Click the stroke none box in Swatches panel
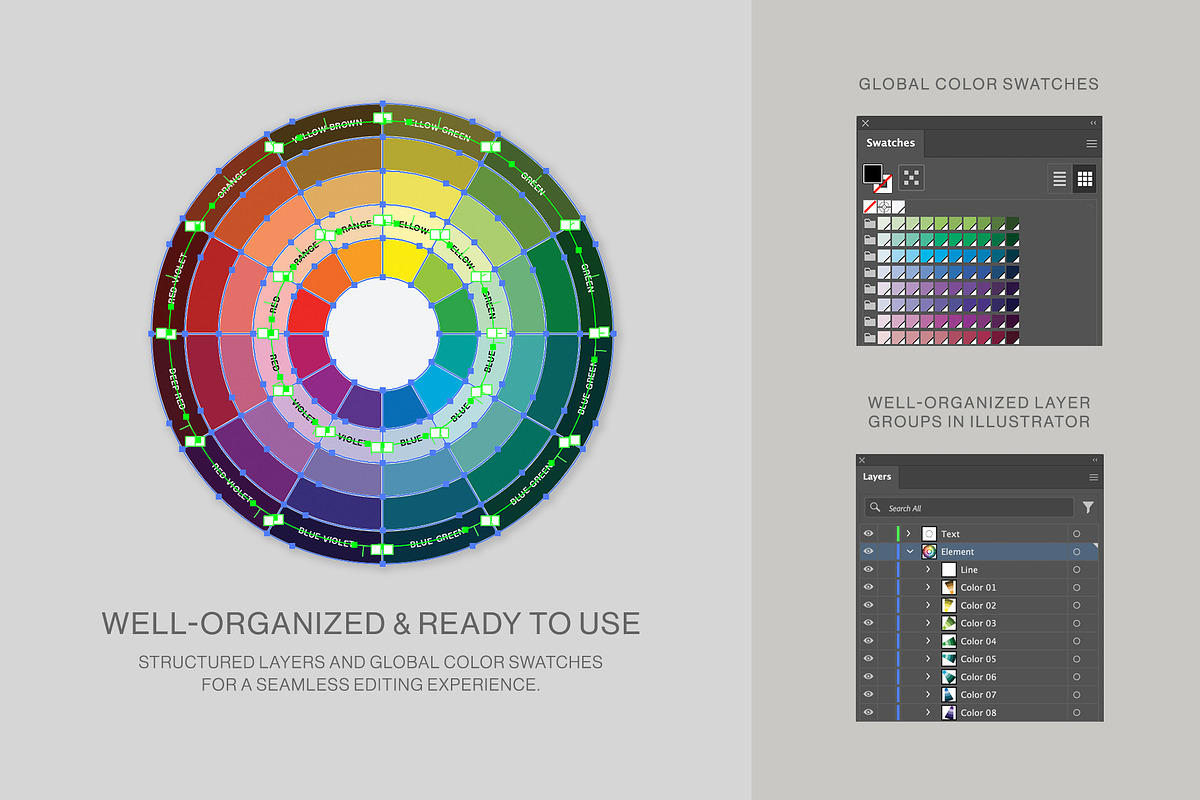Screen dimensions: 1200x800 (x=883, y=185)
